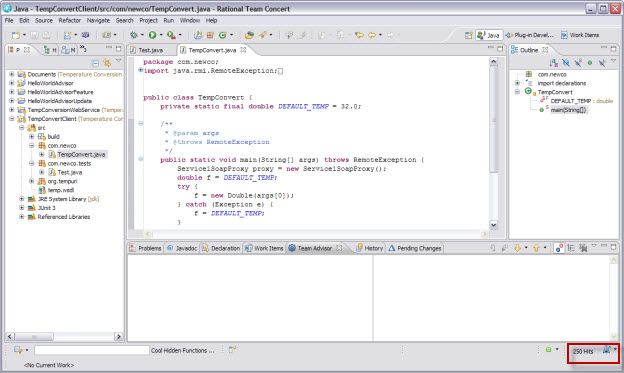
Task: Open the Package Explorer view menu triangle
Action: (x=119, y=61)
